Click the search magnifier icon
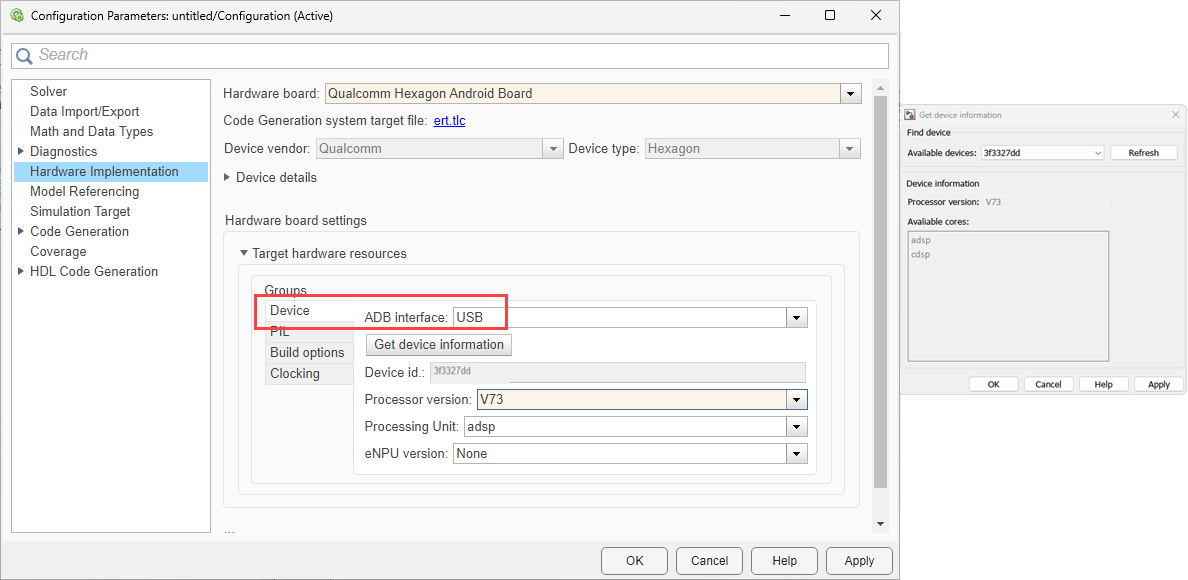The height and width of the screenshot is (580, 1188). click(x=24, y=56)
